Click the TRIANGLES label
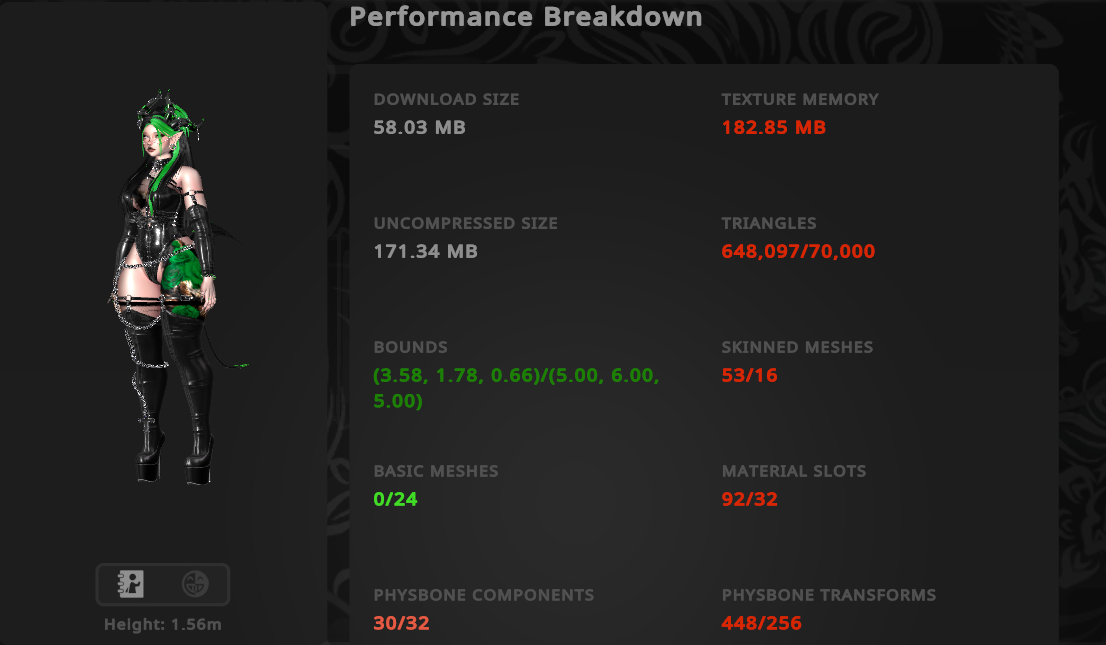The width and height of the screenshot is (1106, 645). tap(769, 223)
